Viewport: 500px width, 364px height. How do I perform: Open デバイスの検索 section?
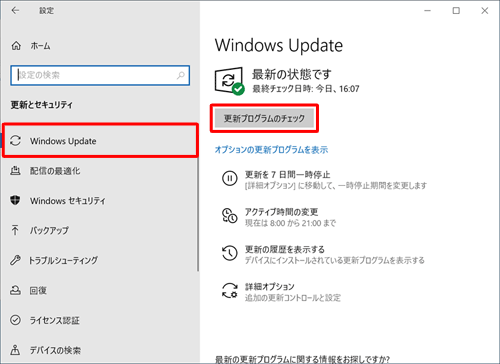[100, 350]
